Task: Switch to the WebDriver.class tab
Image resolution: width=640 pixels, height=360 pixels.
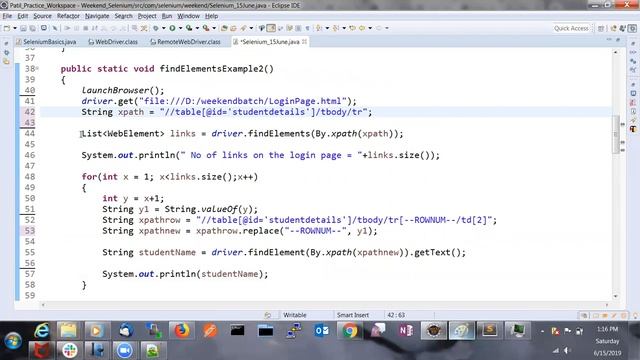Action: [x=113, y=42]
